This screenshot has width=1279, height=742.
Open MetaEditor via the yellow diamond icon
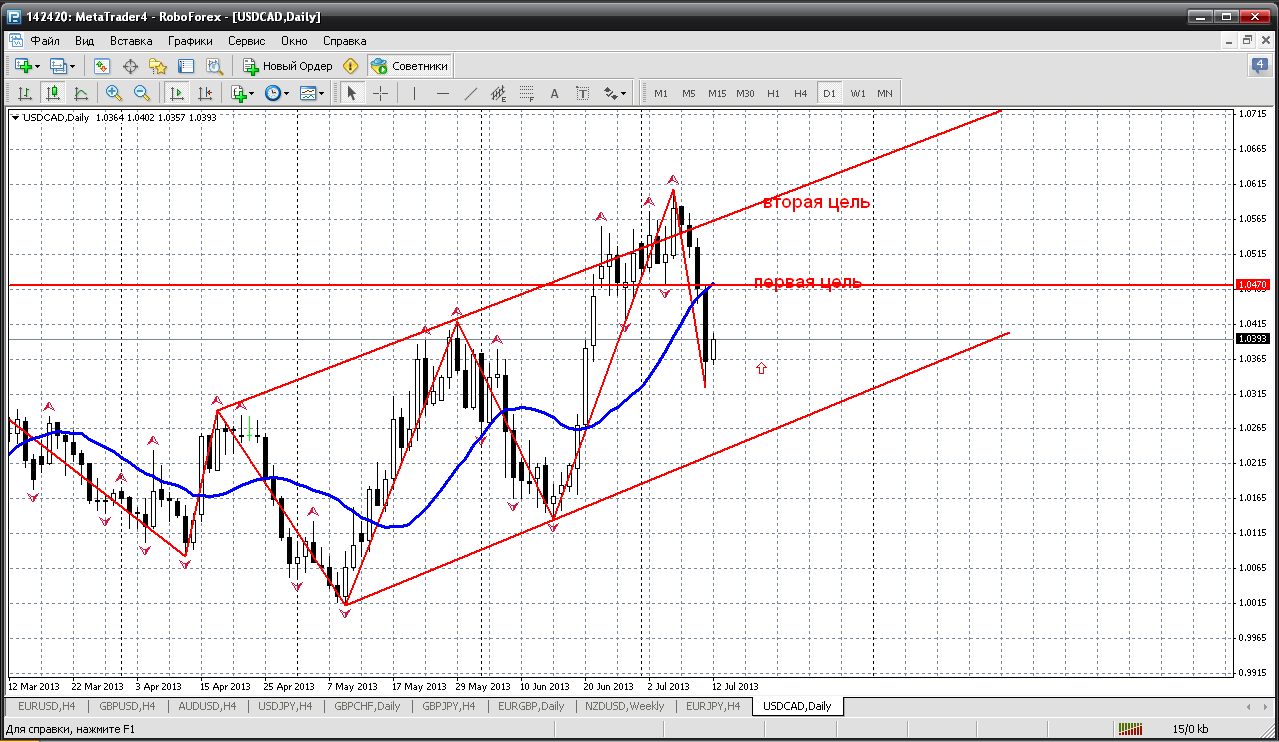click(350, 66)
